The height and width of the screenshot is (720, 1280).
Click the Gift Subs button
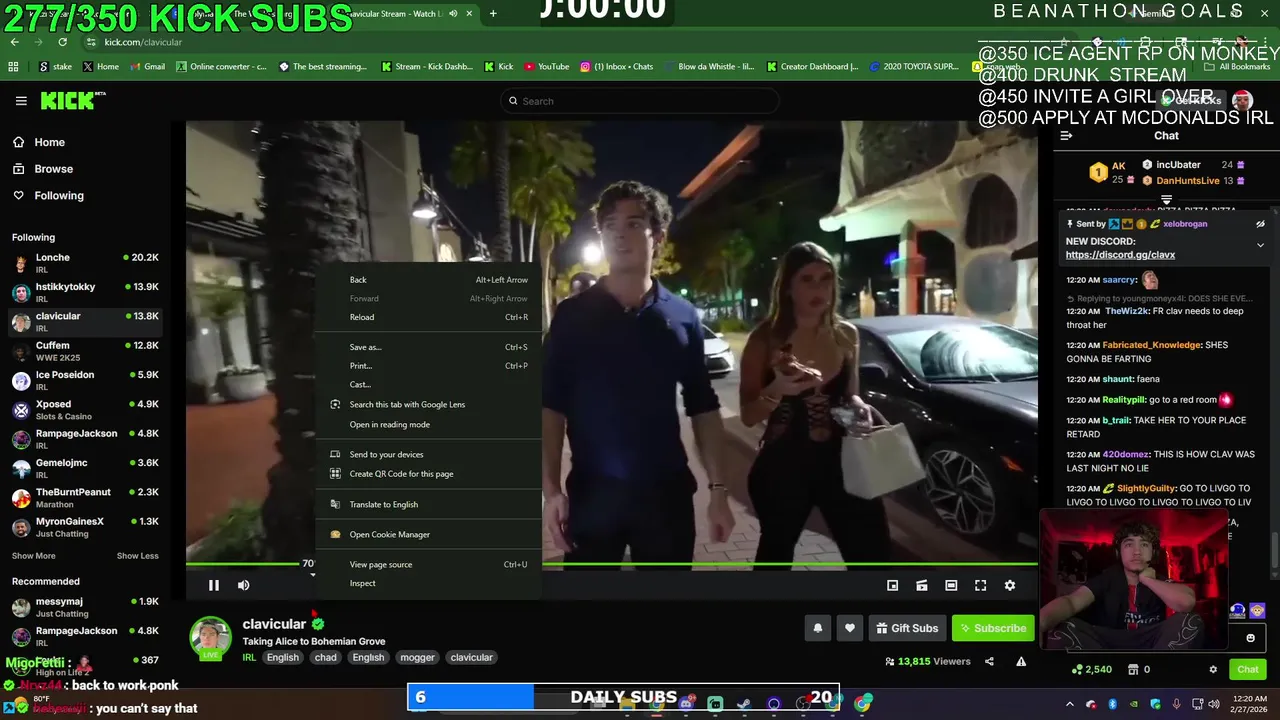coord(907,628)
